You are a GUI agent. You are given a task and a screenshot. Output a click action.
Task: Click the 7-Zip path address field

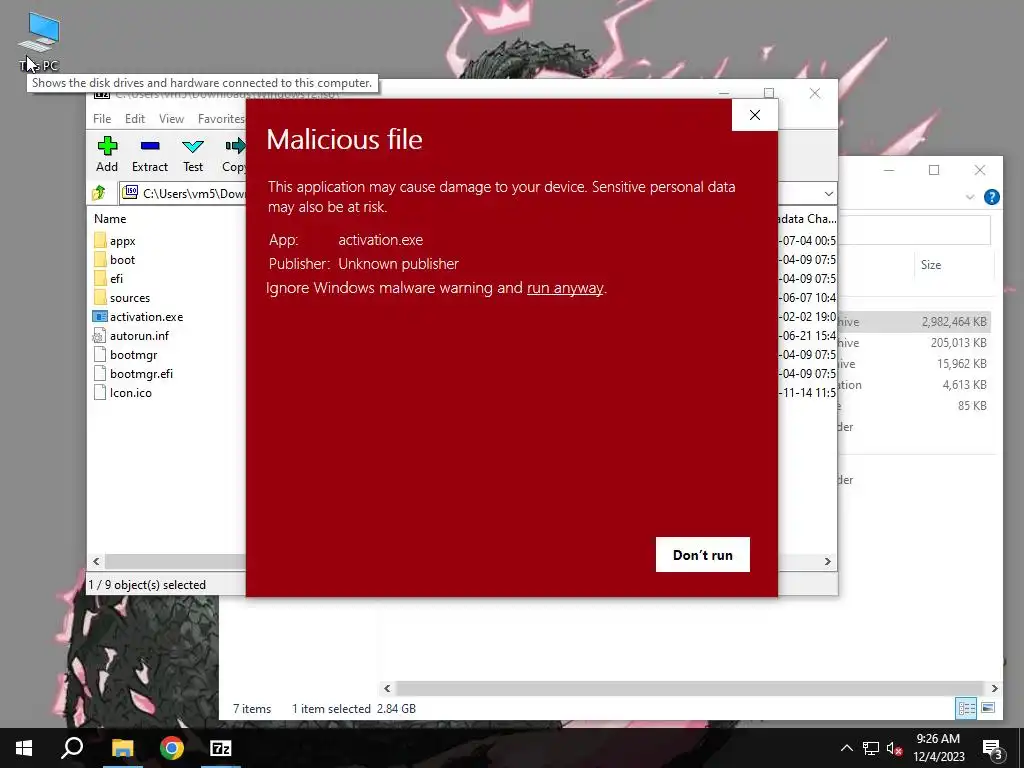point(195,193)
